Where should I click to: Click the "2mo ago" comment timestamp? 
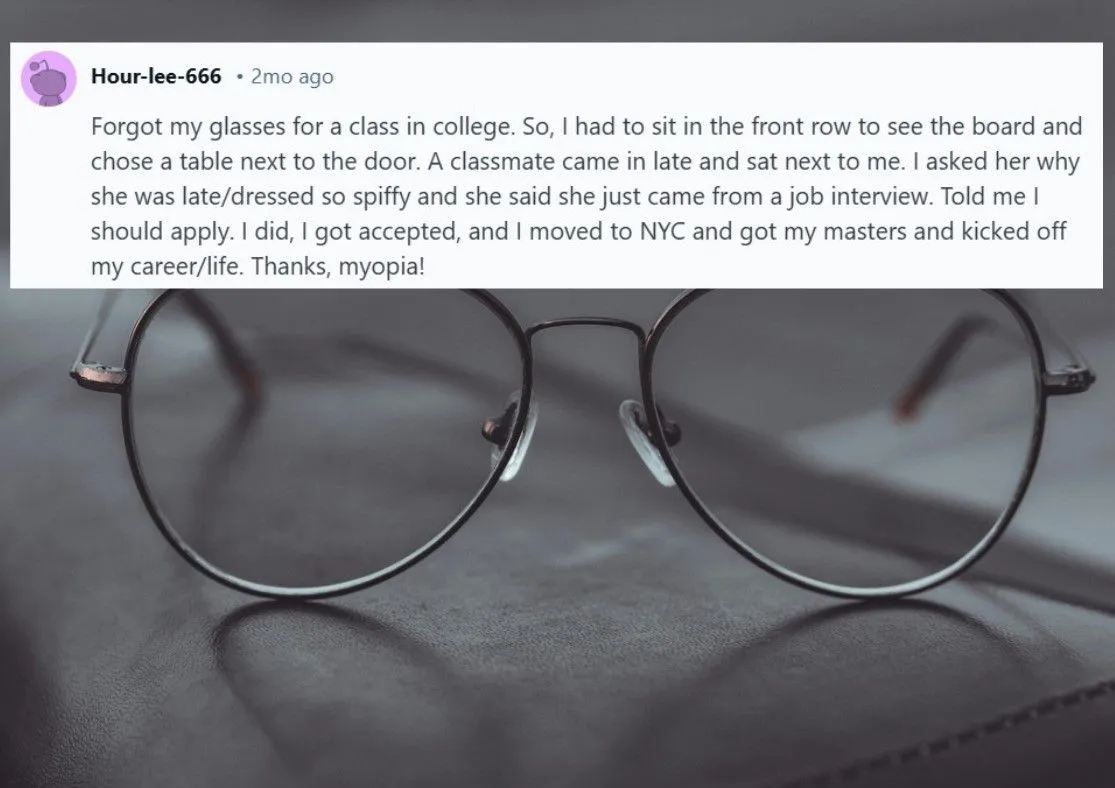pyautogui.click(x=292, y=77)
